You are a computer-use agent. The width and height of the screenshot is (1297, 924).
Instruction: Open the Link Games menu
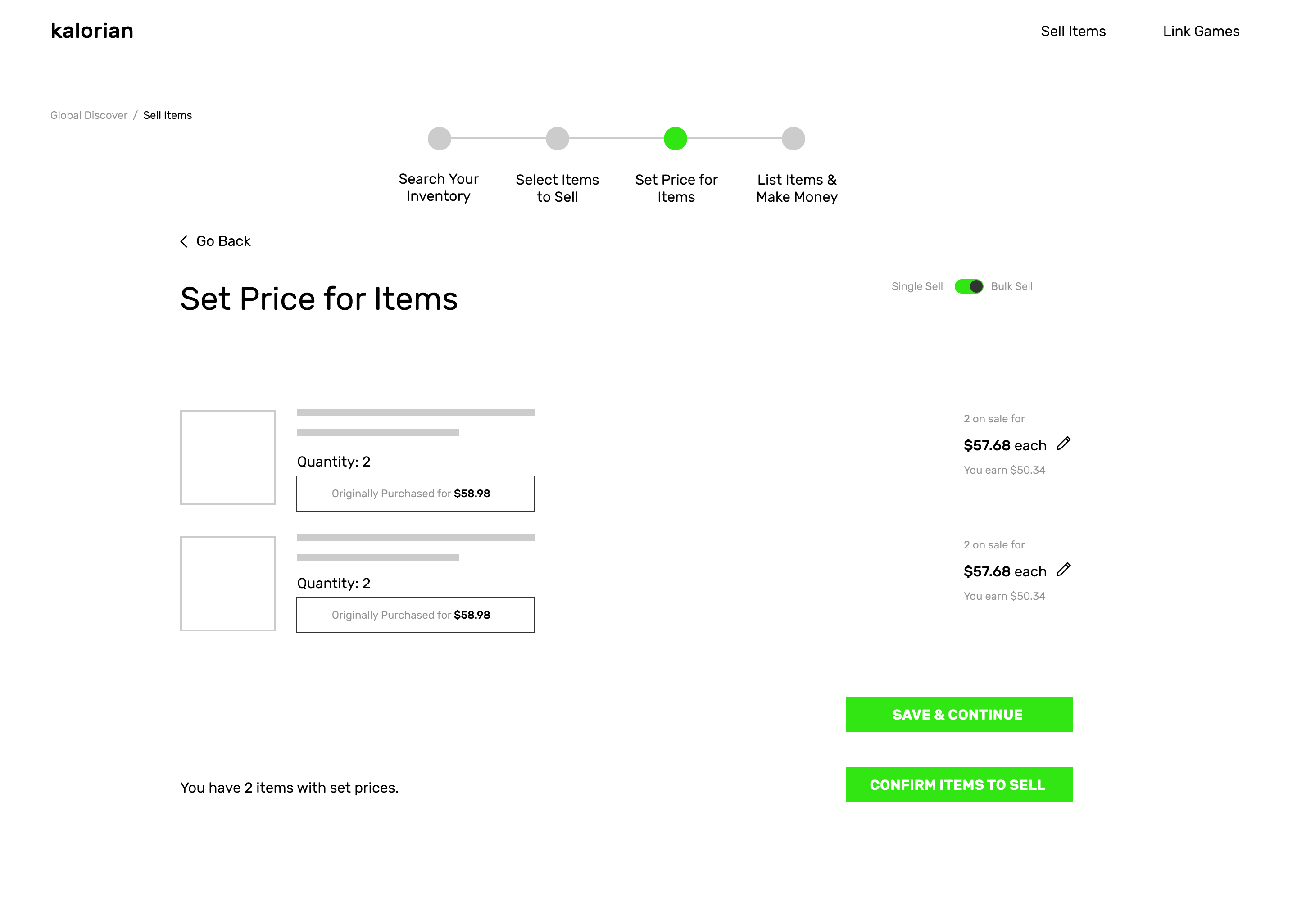click(1201, 31)
